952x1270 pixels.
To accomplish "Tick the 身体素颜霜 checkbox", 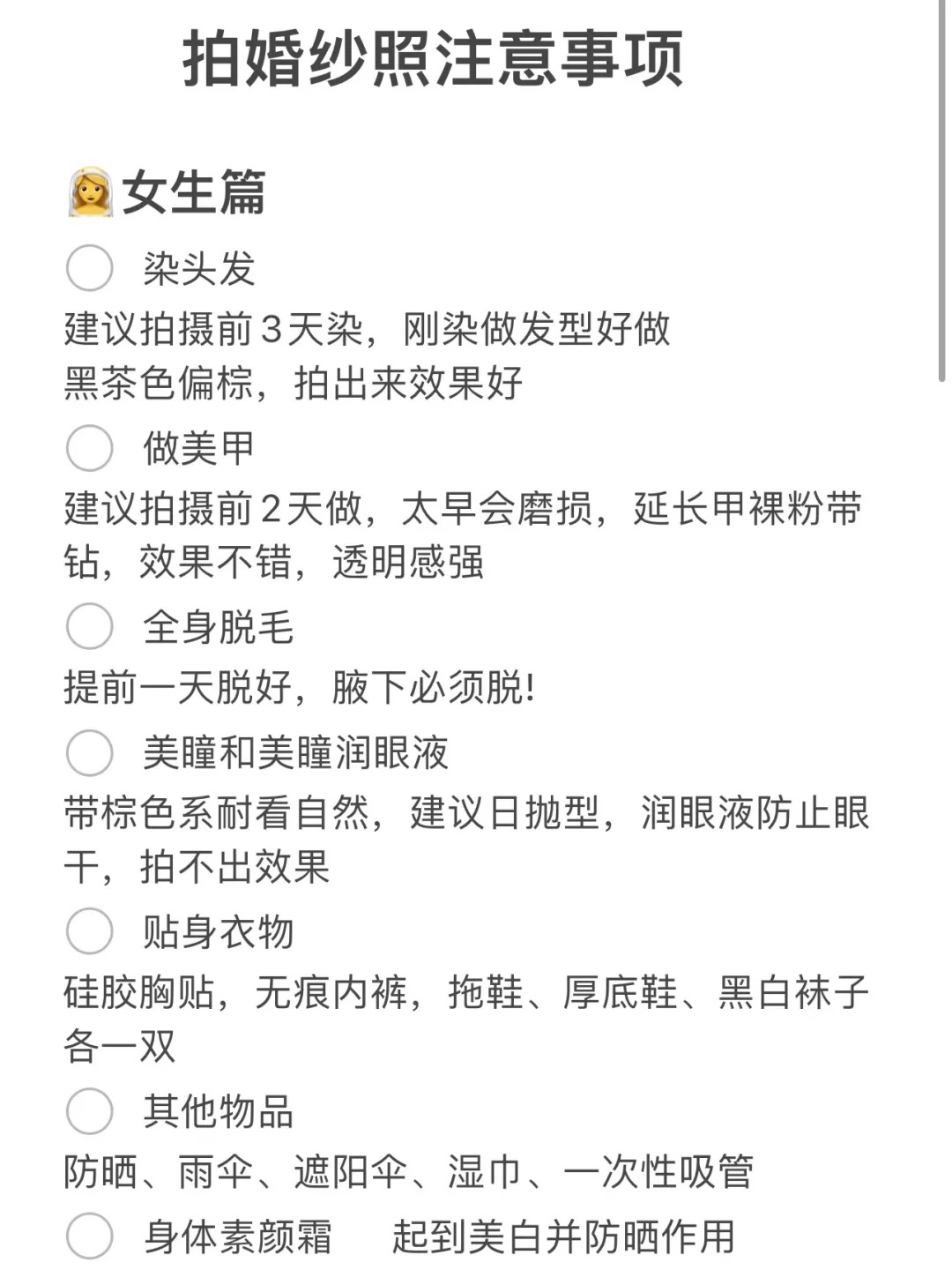I will 89,1236.
